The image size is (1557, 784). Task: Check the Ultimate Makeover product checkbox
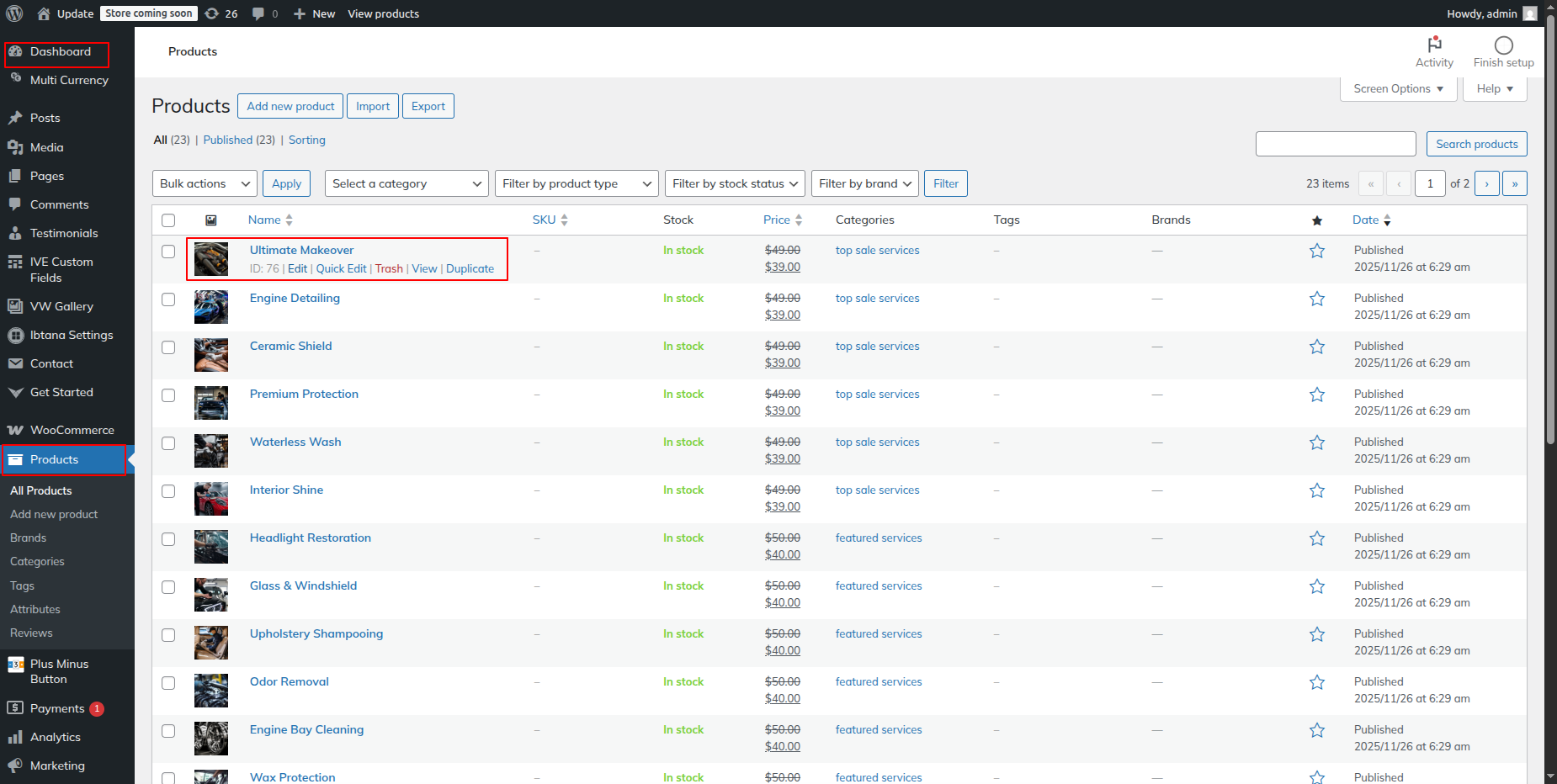(168, 252)
